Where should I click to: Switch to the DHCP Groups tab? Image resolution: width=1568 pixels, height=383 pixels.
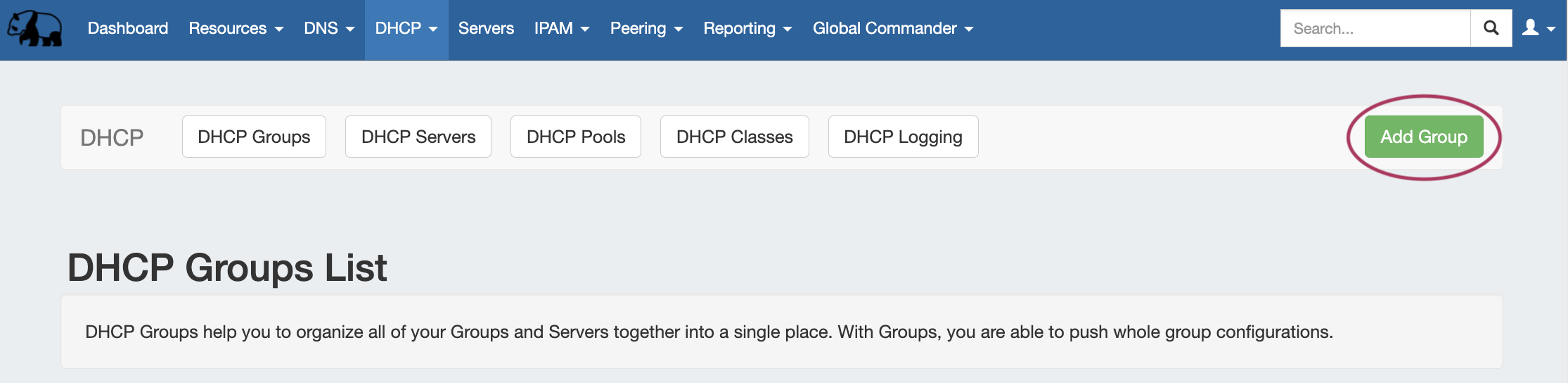coord(254,137)
